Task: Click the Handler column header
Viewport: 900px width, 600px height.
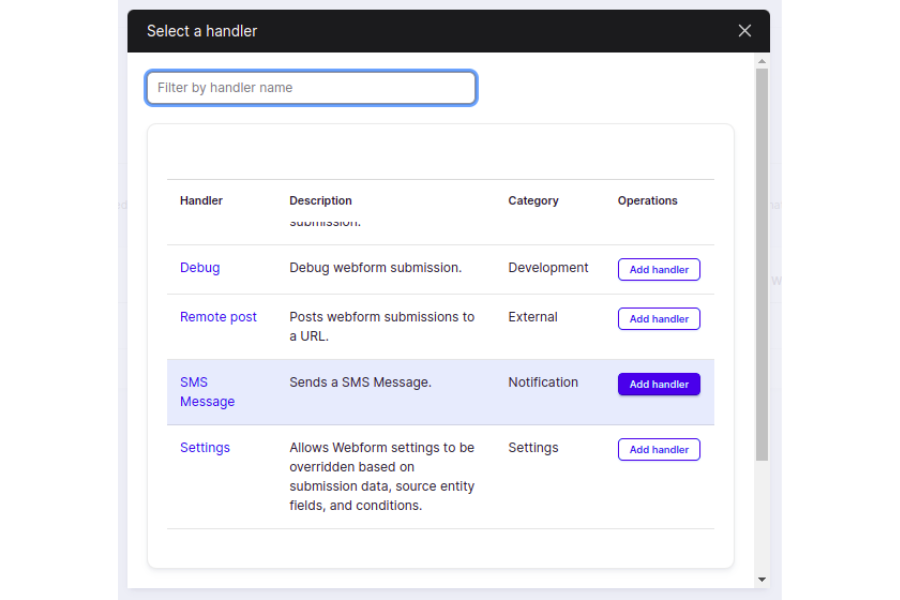Action: click(x=201, y=201)
